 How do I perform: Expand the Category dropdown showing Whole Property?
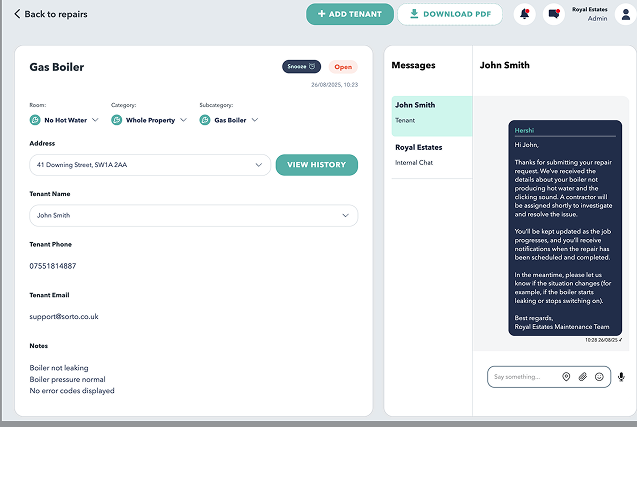(x=183, y=120)
